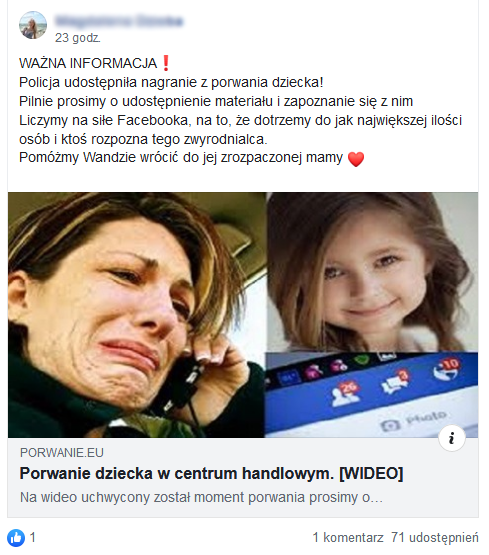Viewport: 489px width, 555px height.
Task: Click the red exclamation mark emoji
Action: pos(166,63)
